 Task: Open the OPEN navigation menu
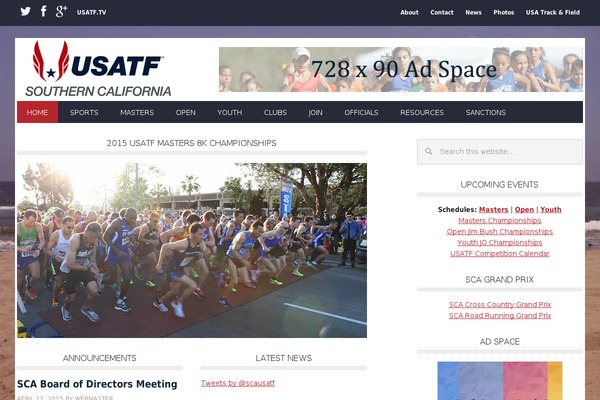tap(186, 112)
